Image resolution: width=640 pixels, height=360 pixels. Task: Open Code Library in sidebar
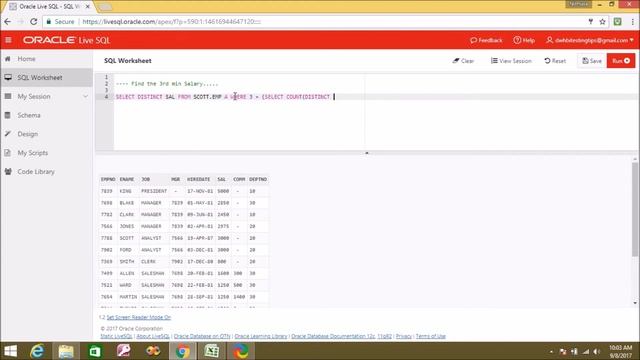36,171
